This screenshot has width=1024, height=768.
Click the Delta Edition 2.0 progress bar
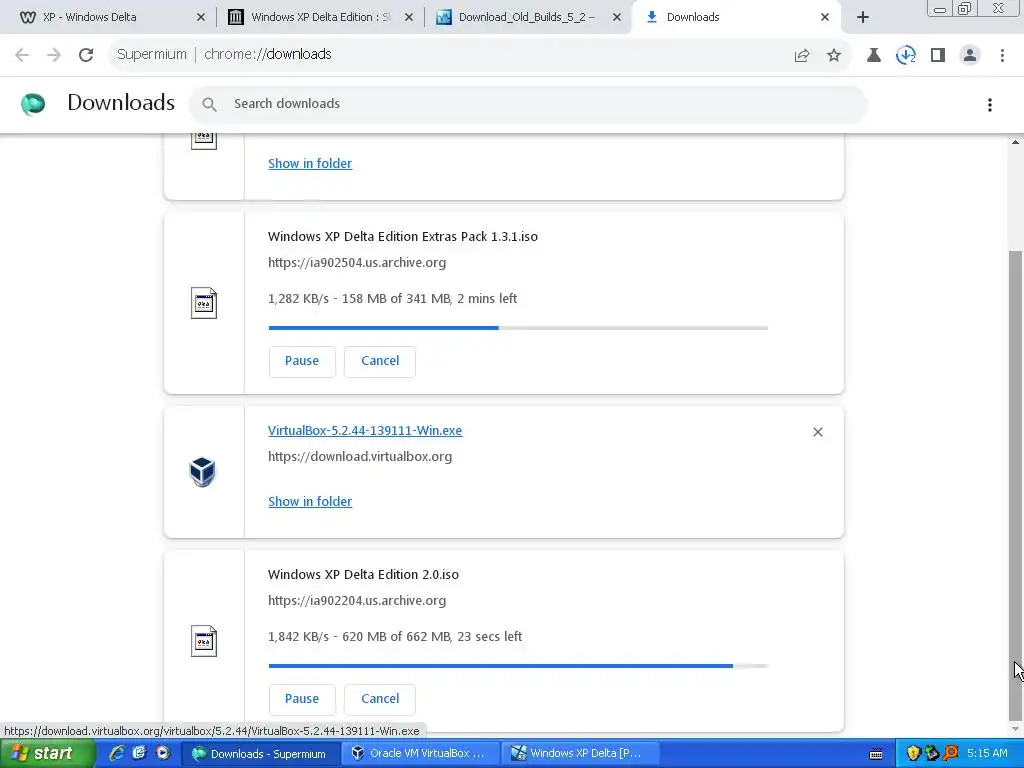(x=519, y=666)
